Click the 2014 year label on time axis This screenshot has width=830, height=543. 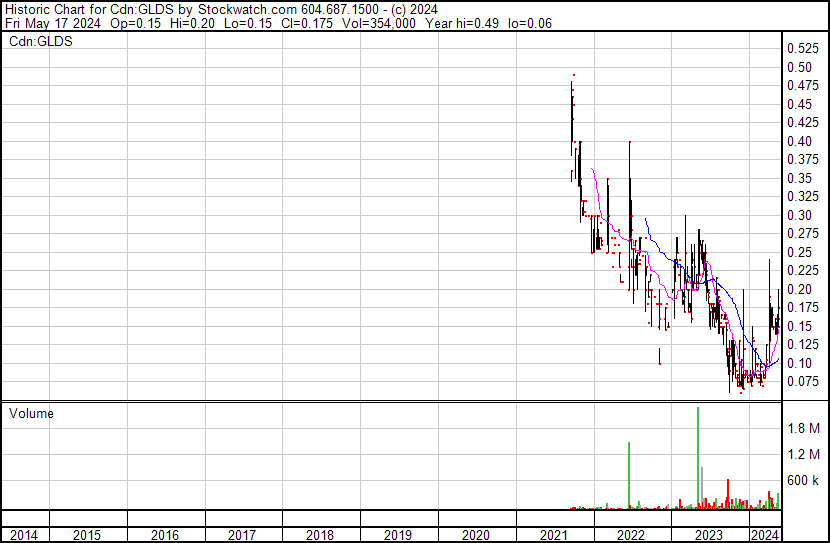point(24,534)
